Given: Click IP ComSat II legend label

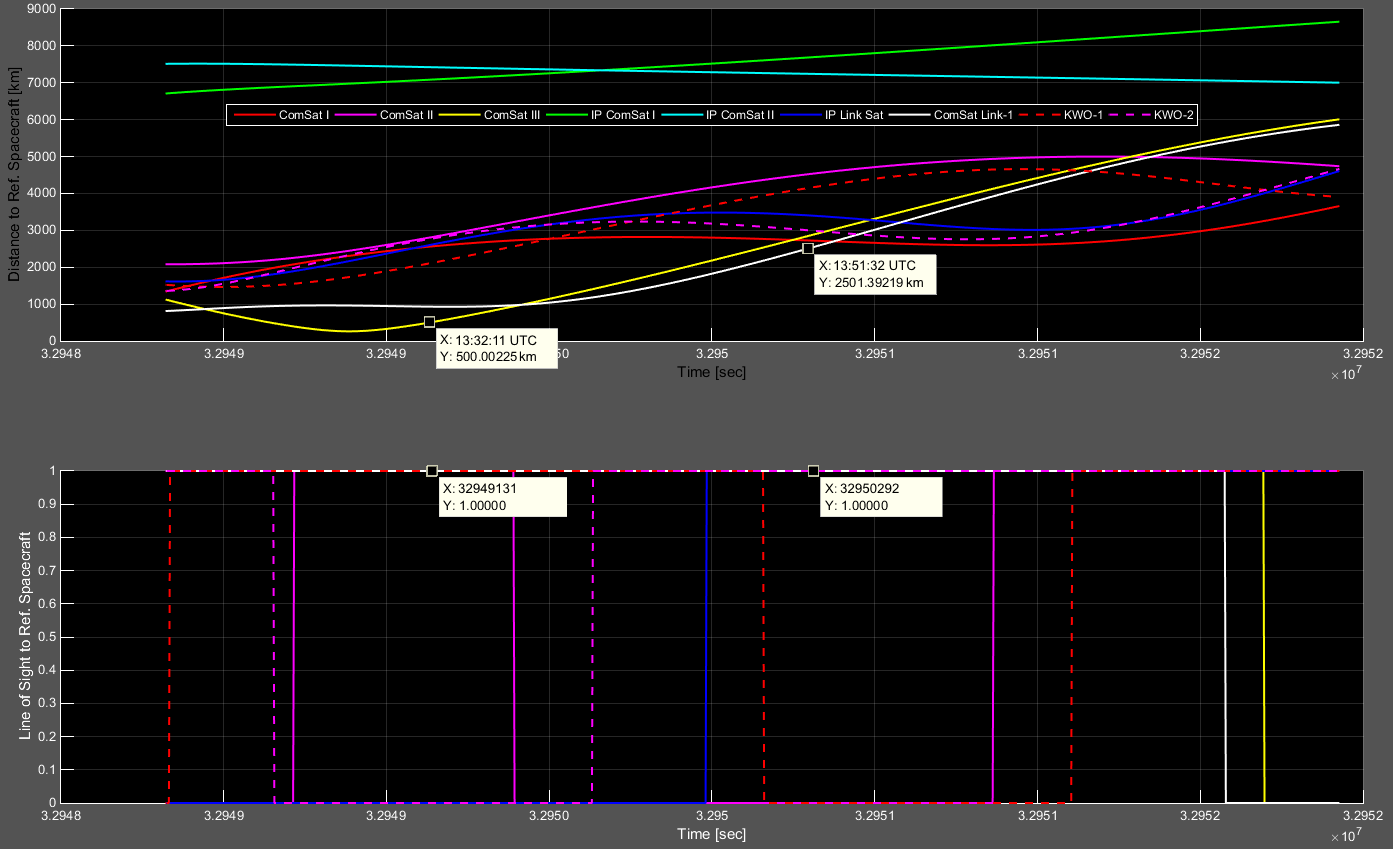Looking at the screenshot, I should click(740, 115).
